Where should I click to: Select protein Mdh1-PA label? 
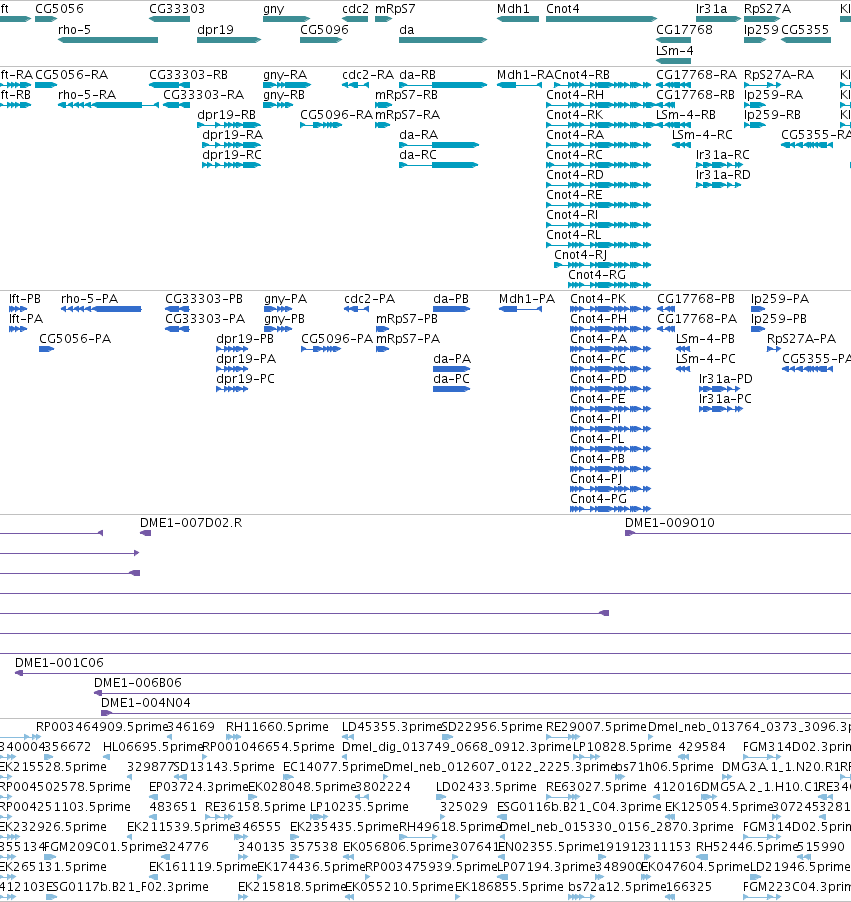(x=526, y=299)
